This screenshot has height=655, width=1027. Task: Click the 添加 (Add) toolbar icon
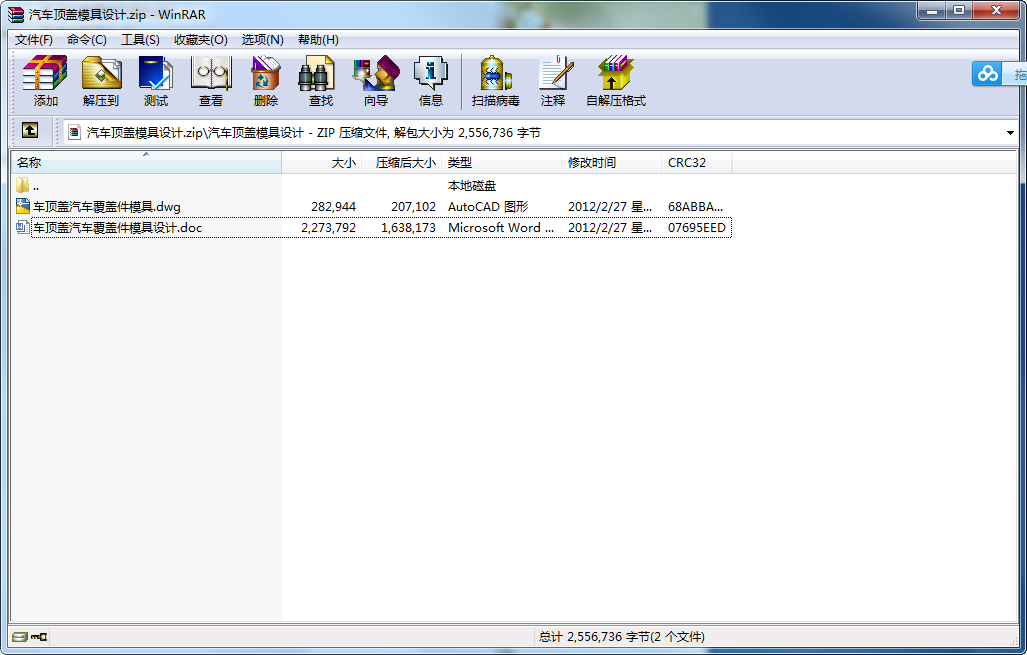tap(45, 81)
